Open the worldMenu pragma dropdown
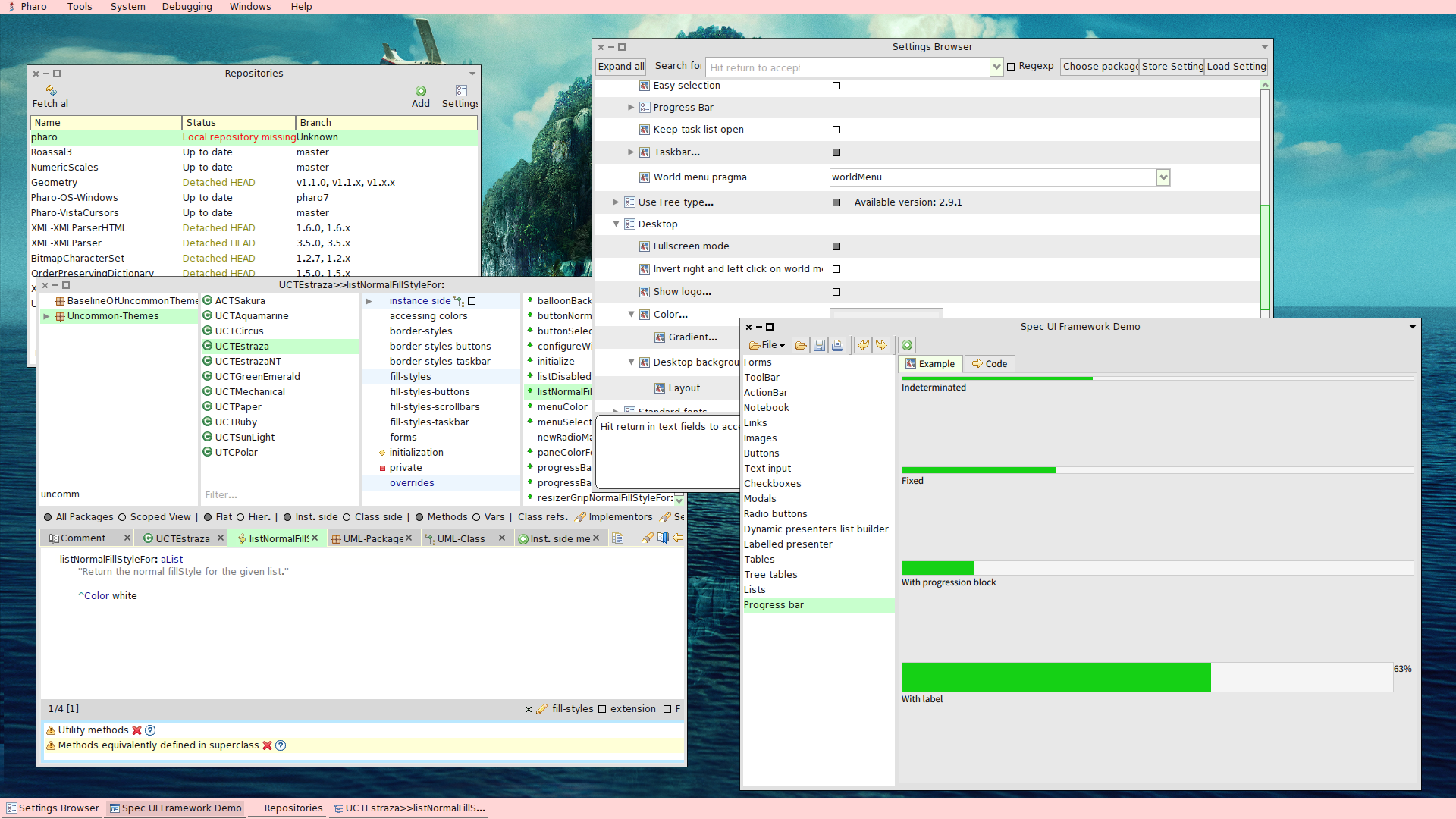Image resolution: width=1456 pixels, height=819 pixels. tap(1163, 177)
